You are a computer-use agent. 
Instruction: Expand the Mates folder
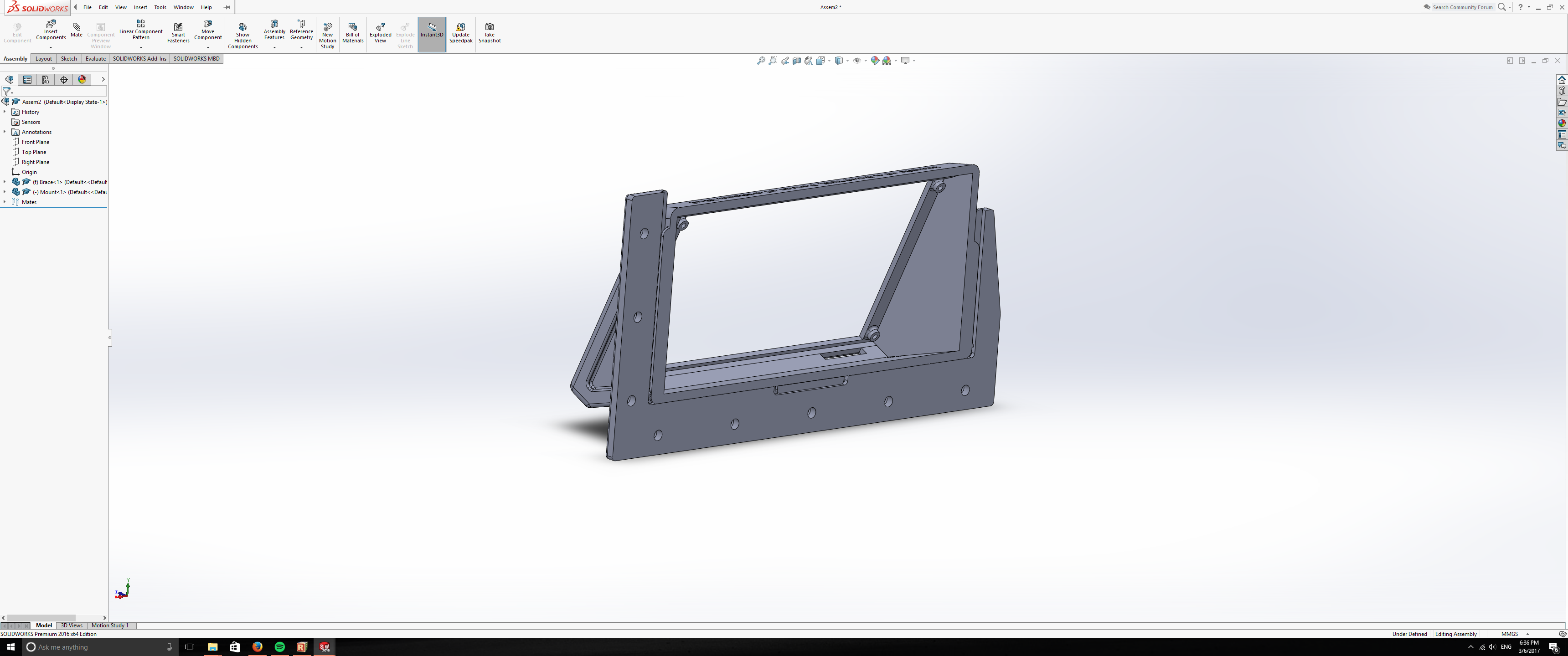(x=4, y=202)
